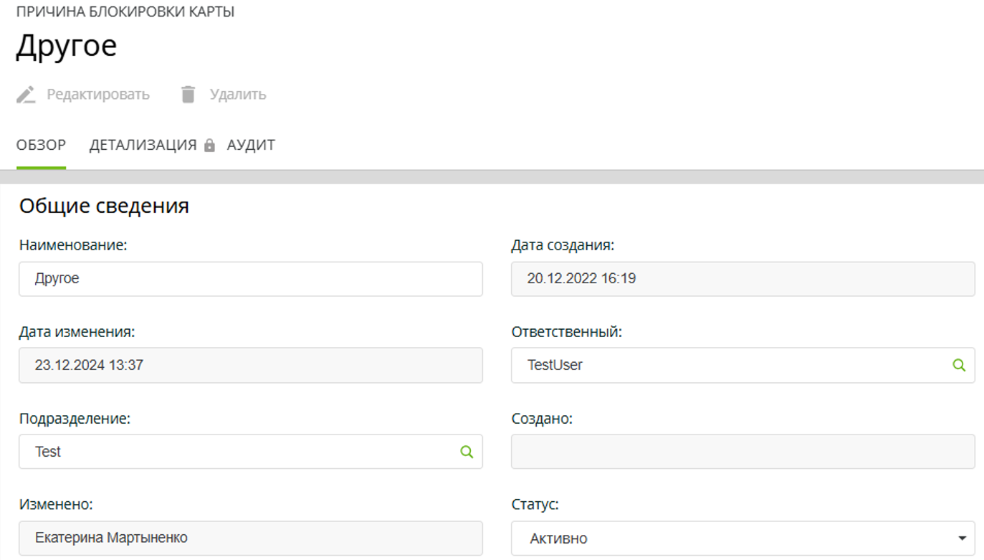
Task: Click the trash can icon to delete
Action: [188, 95]
